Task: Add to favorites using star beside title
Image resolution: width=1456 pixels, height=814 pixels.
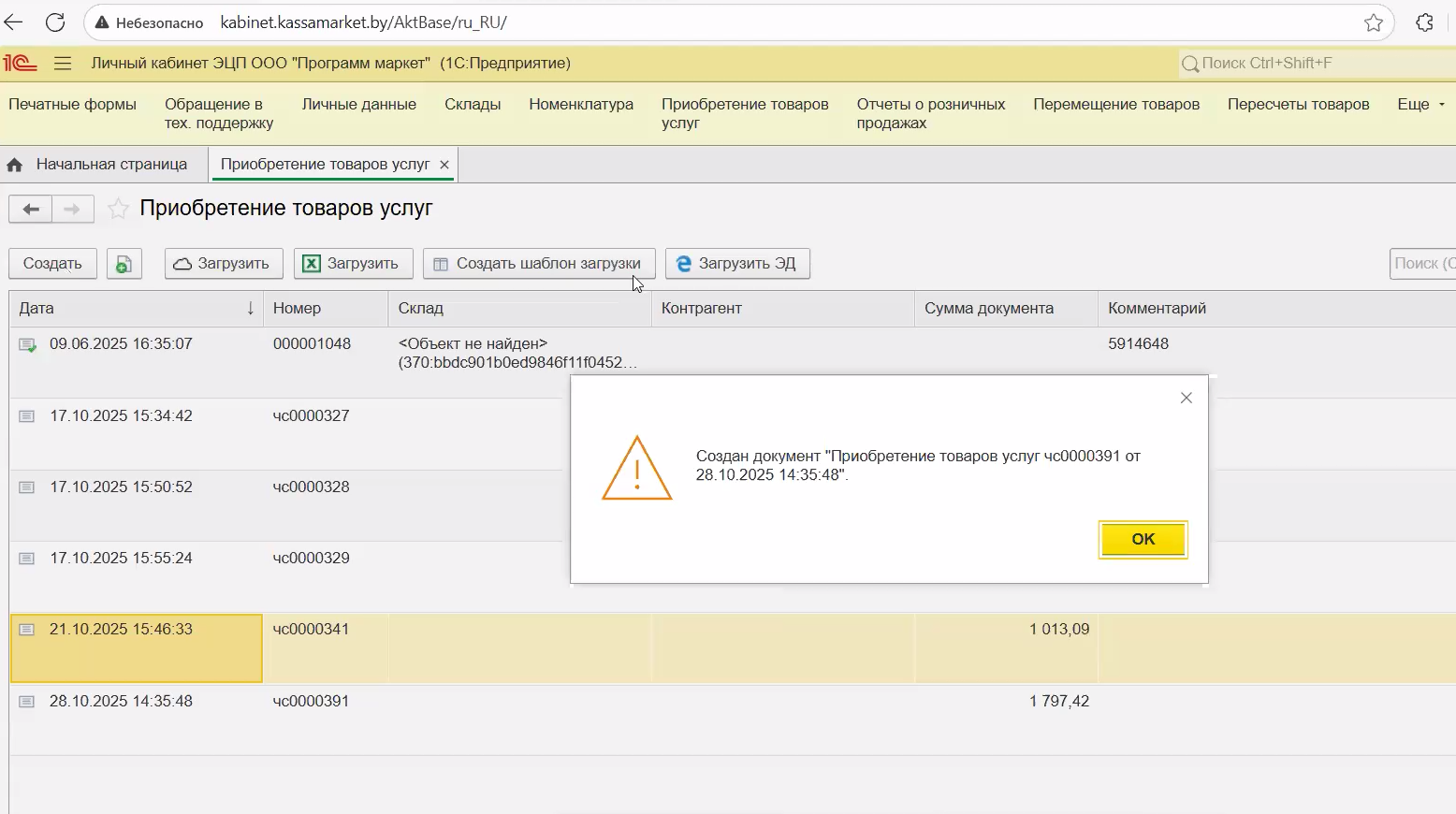Action: tap(118, 209)
